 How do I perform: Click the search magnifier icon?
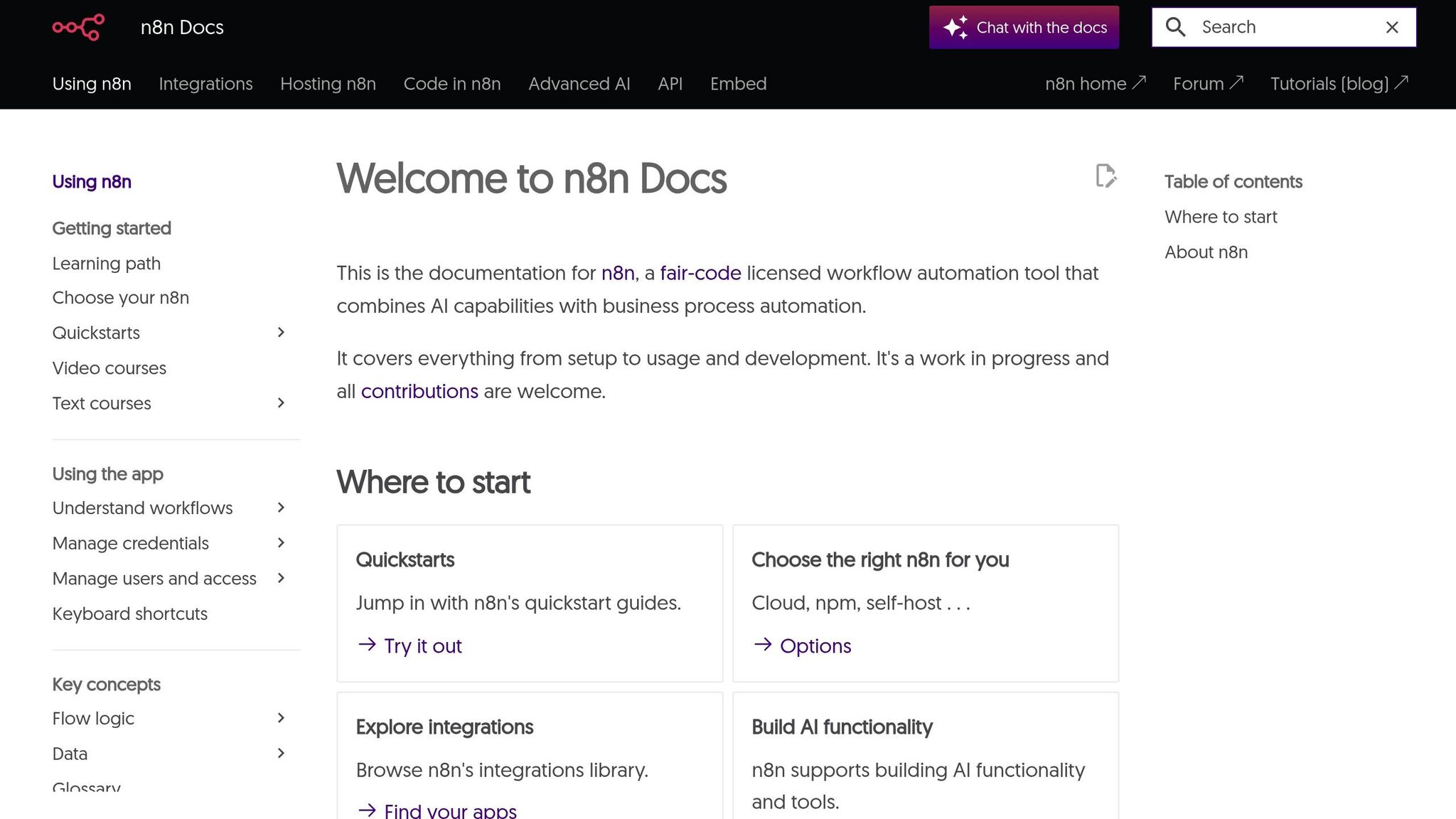pyautogui.click(x=1176, y=27)
